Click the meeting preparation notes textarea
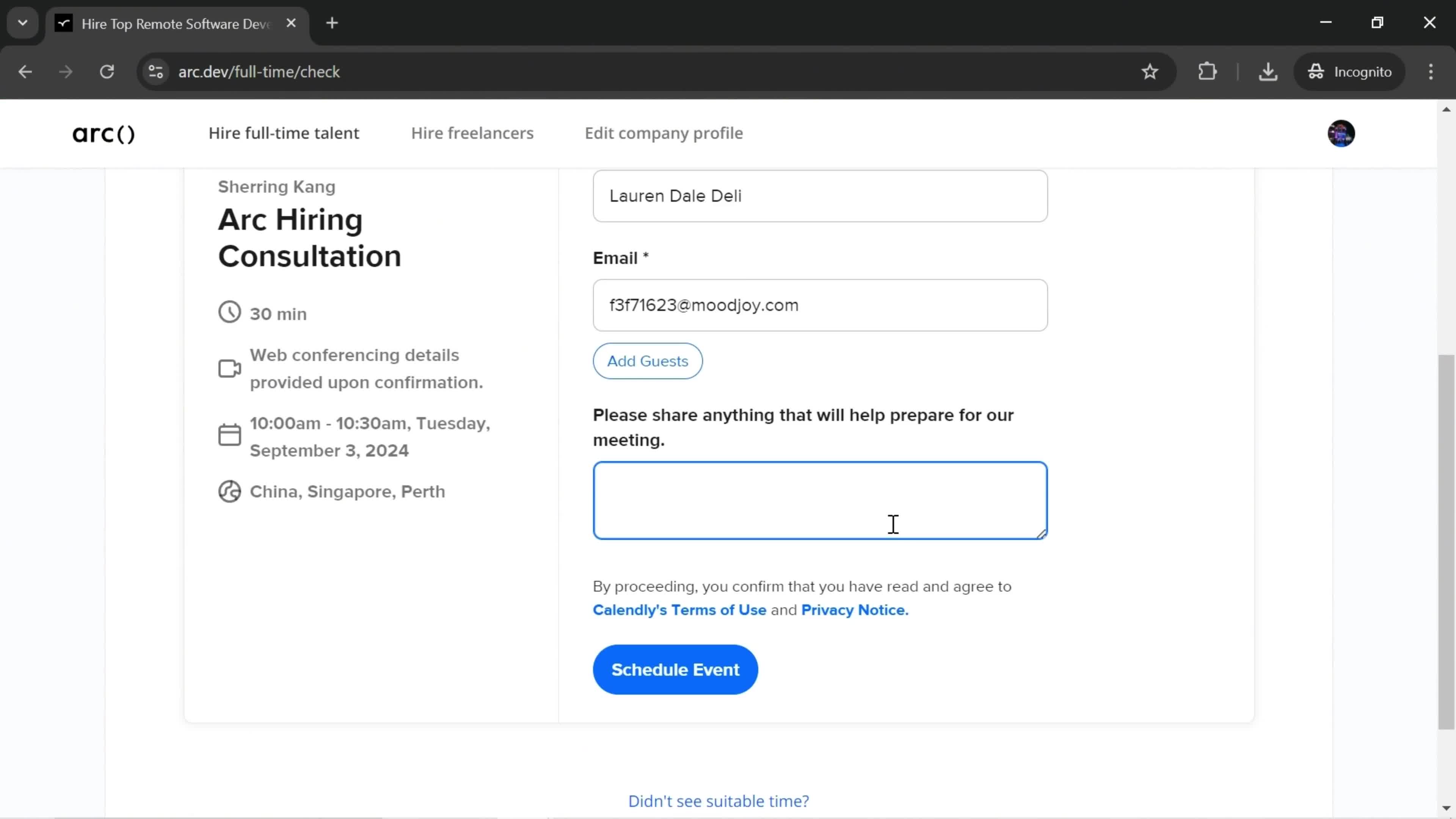Viewport: 1456px width, 819px height. pos(819,500)
